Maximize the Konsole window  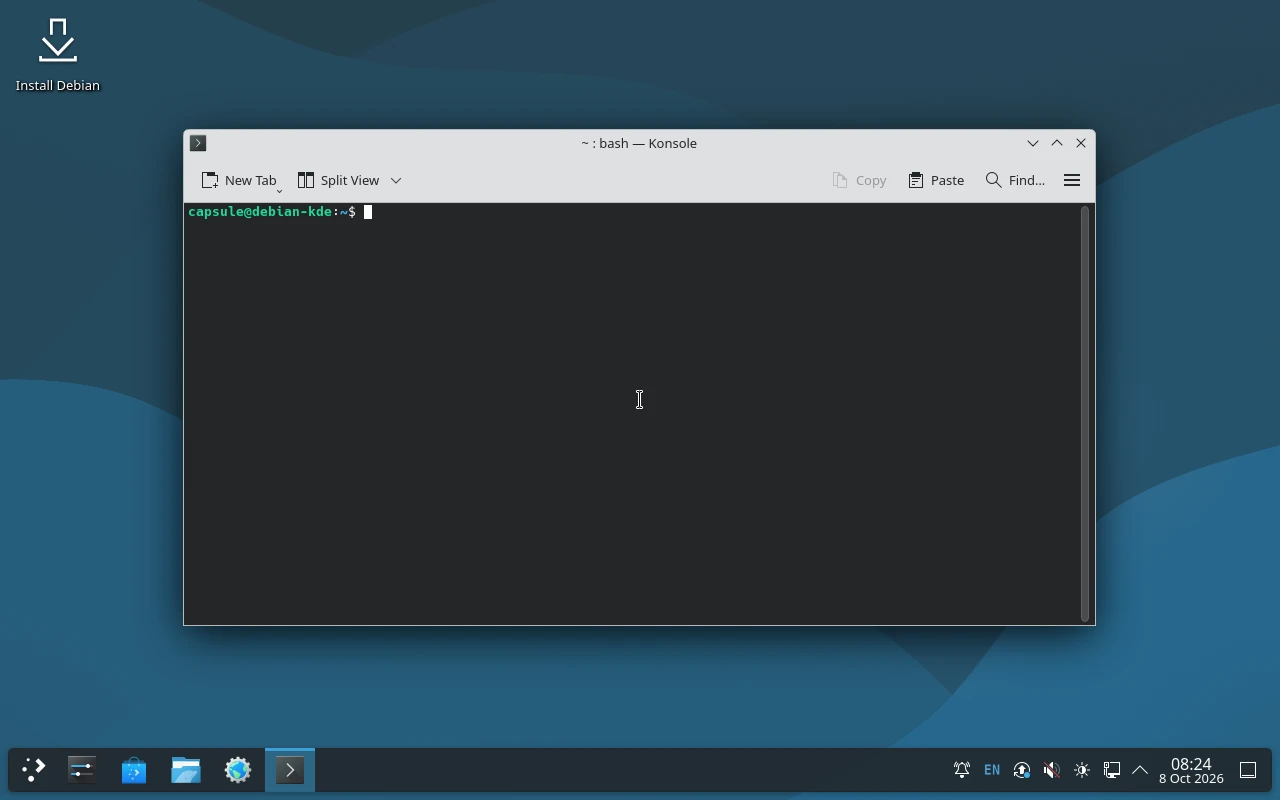1057,143
